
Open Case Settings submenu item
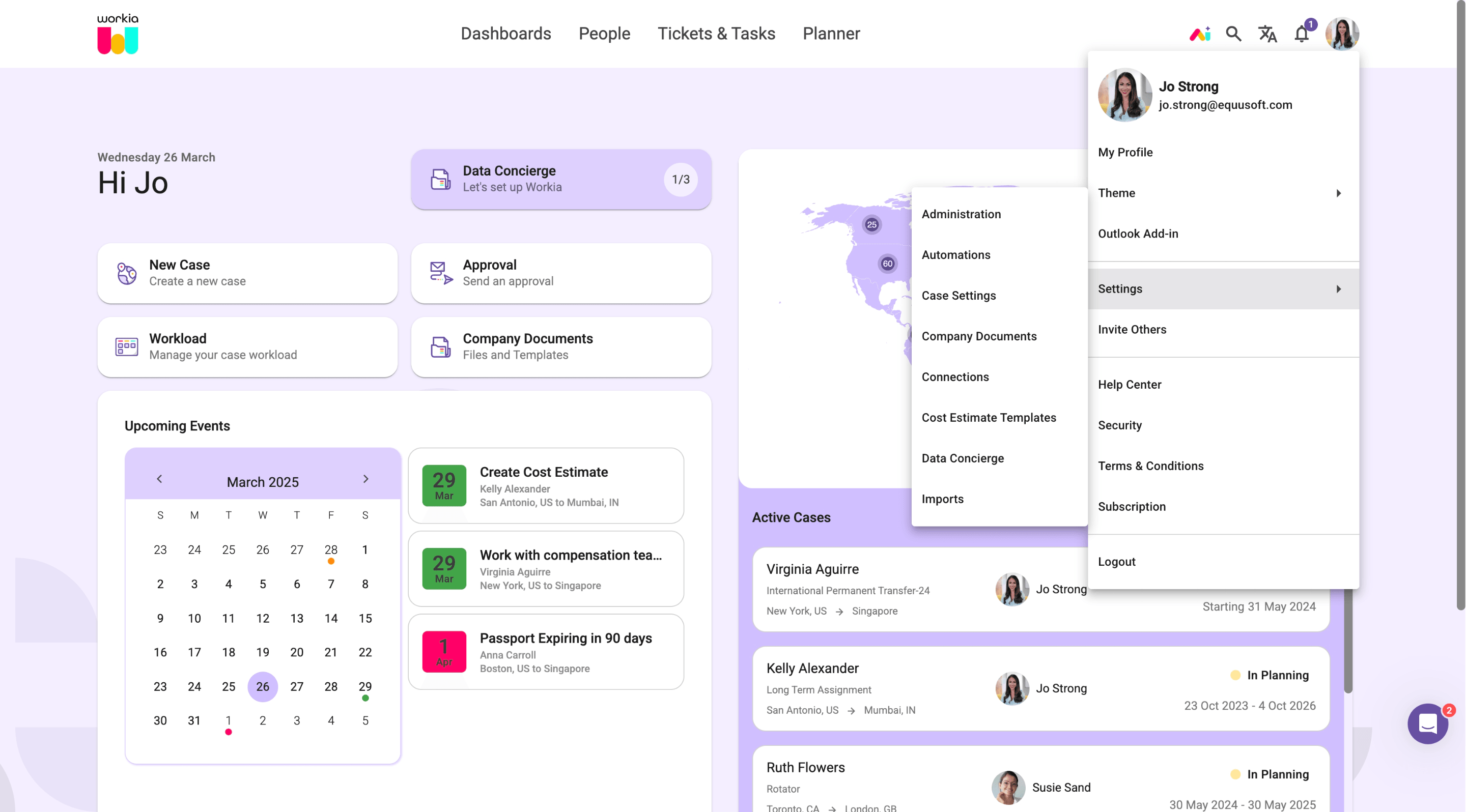999,296
